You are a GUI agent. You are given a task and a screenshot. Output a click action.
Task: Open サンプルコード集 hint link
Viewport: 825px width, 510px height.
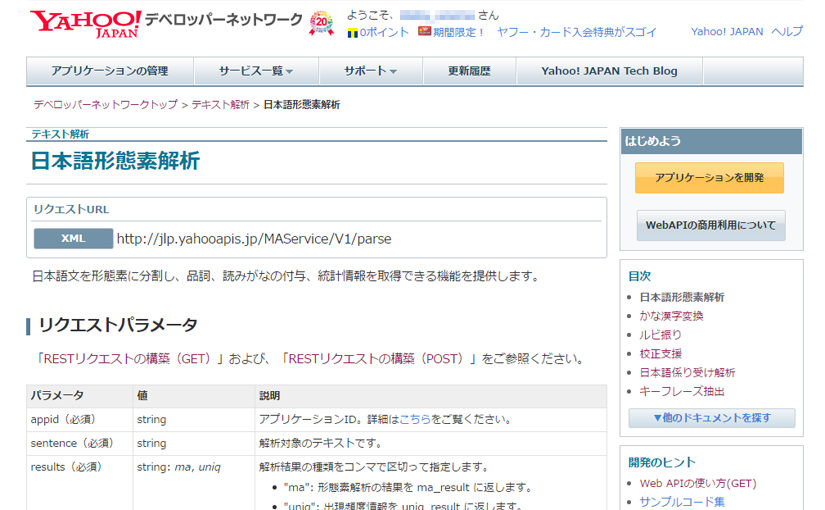(x=682, y=502)
